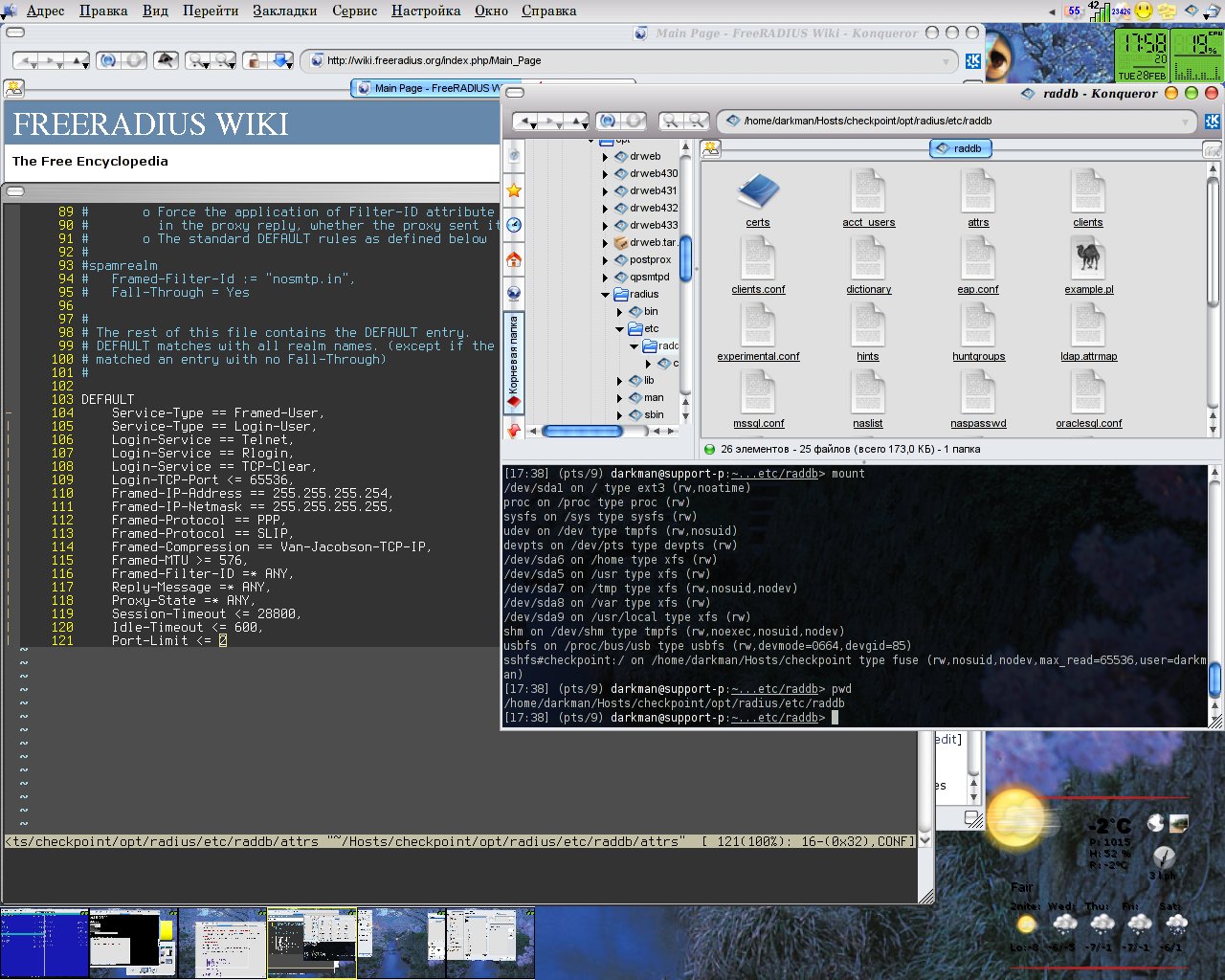
Task: Open new tab in raddb window
Action: click(x=710, y=148)
